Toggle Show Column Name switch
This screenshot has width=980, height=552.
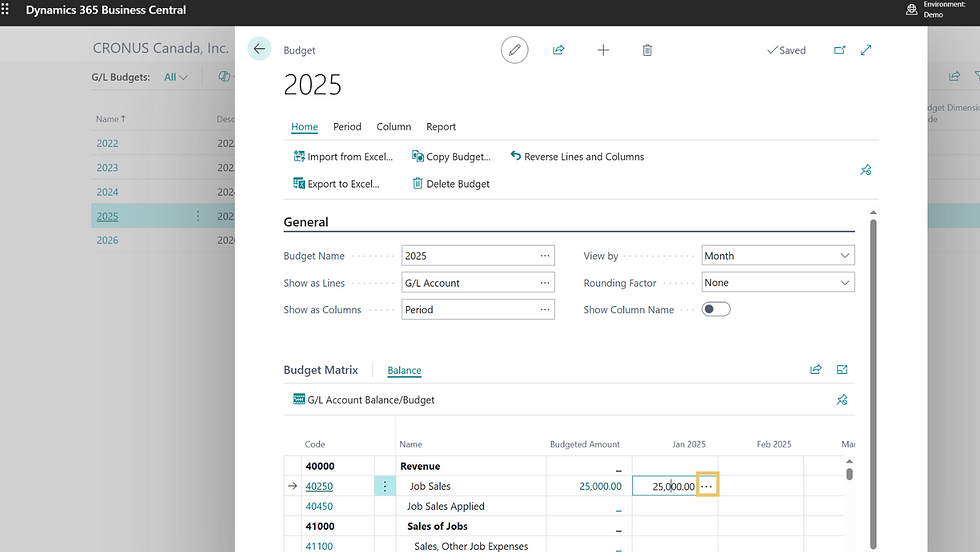[x=716, y=309]
